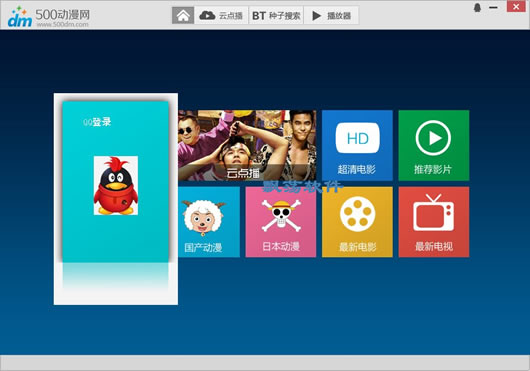Open 最新电影 category label

(x=357, y=247)
